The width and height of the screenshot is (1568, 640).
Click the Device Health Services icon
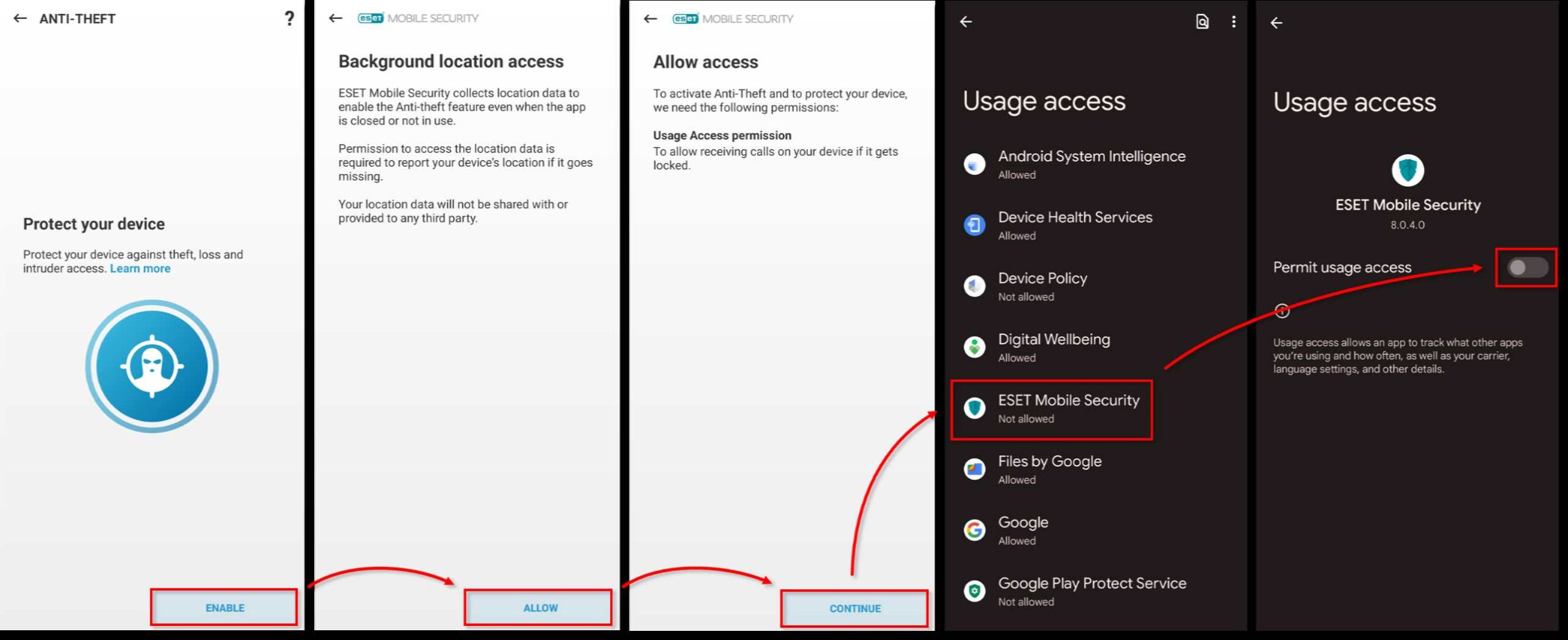coord(974,225)
